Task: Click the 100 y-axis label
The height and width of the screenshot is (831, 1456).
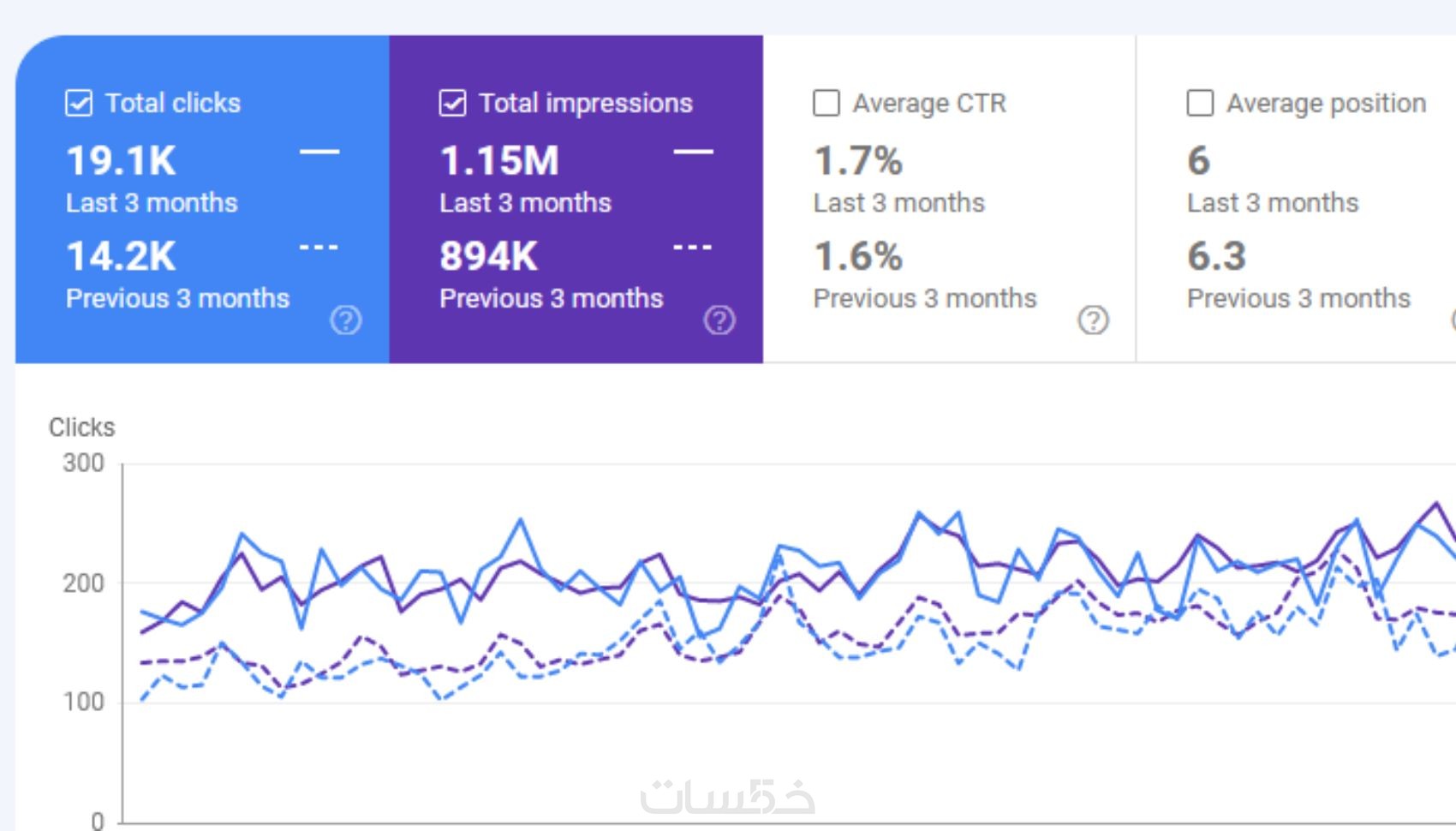Action: tap(83, 702)
